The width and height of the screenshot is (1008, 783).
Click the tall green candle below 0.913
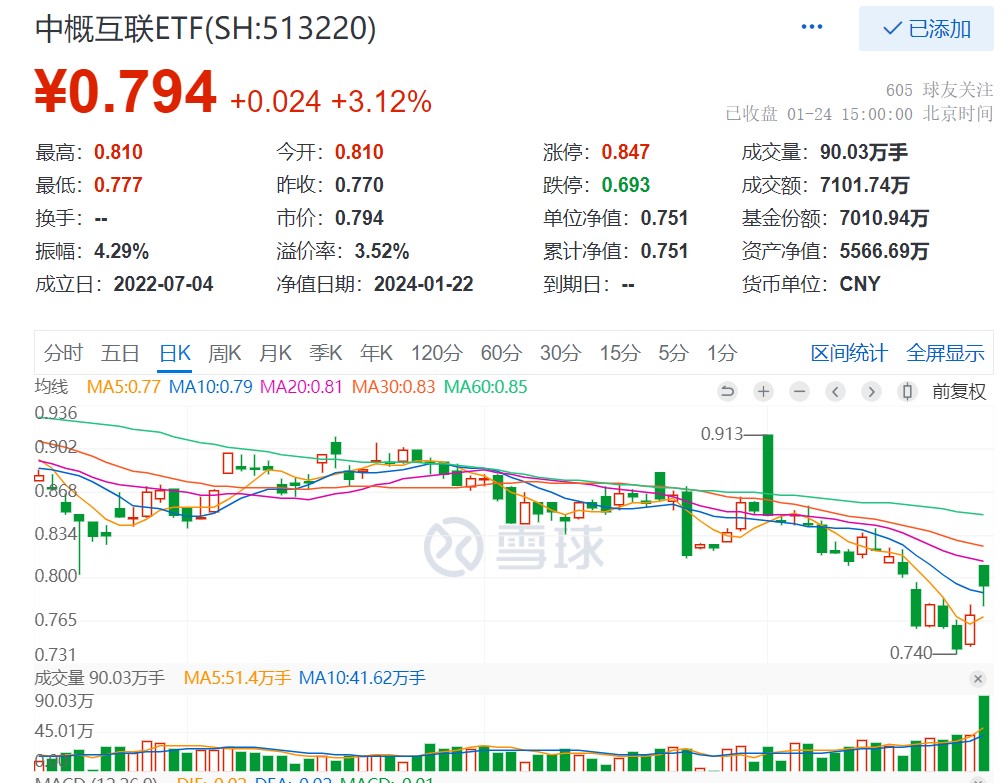pyautogui.click(x=768, y=474)
